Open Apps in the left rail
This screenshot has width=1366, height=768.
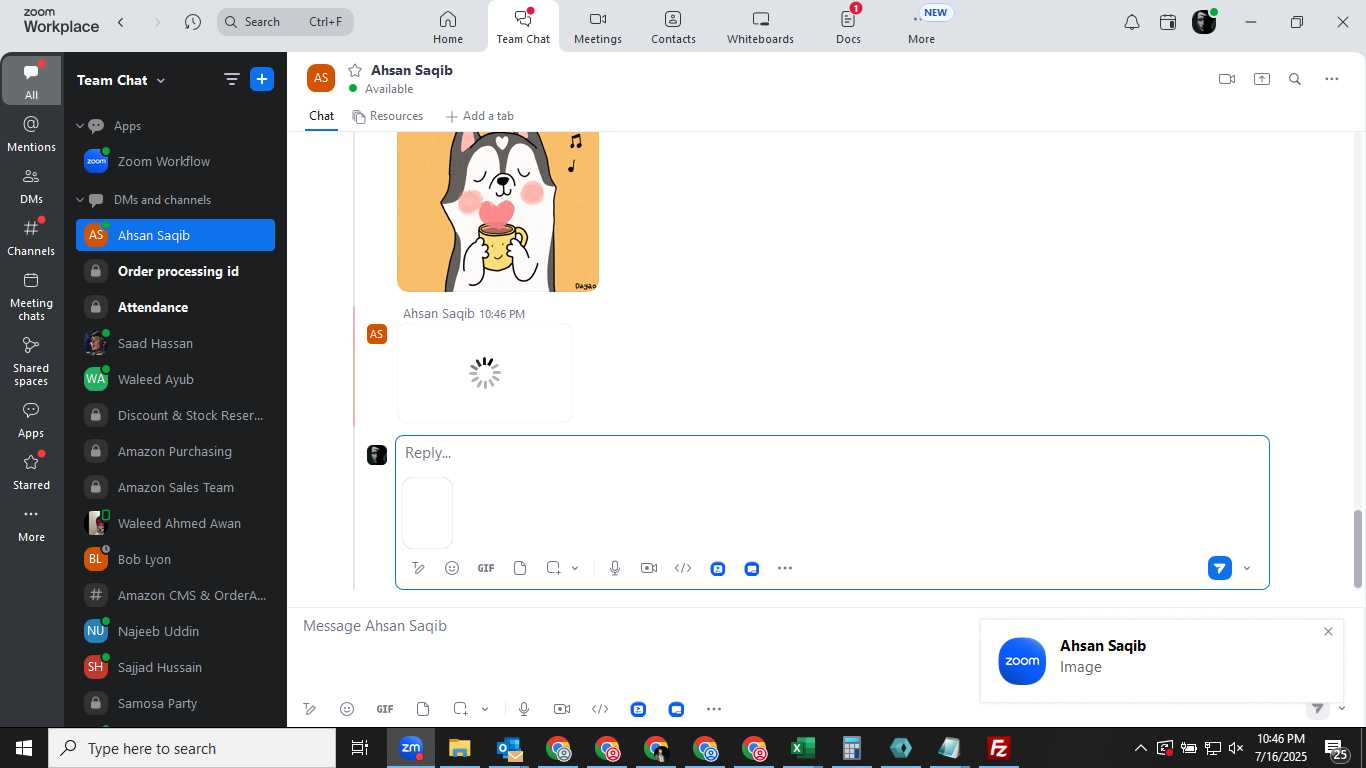click(31, 420)
